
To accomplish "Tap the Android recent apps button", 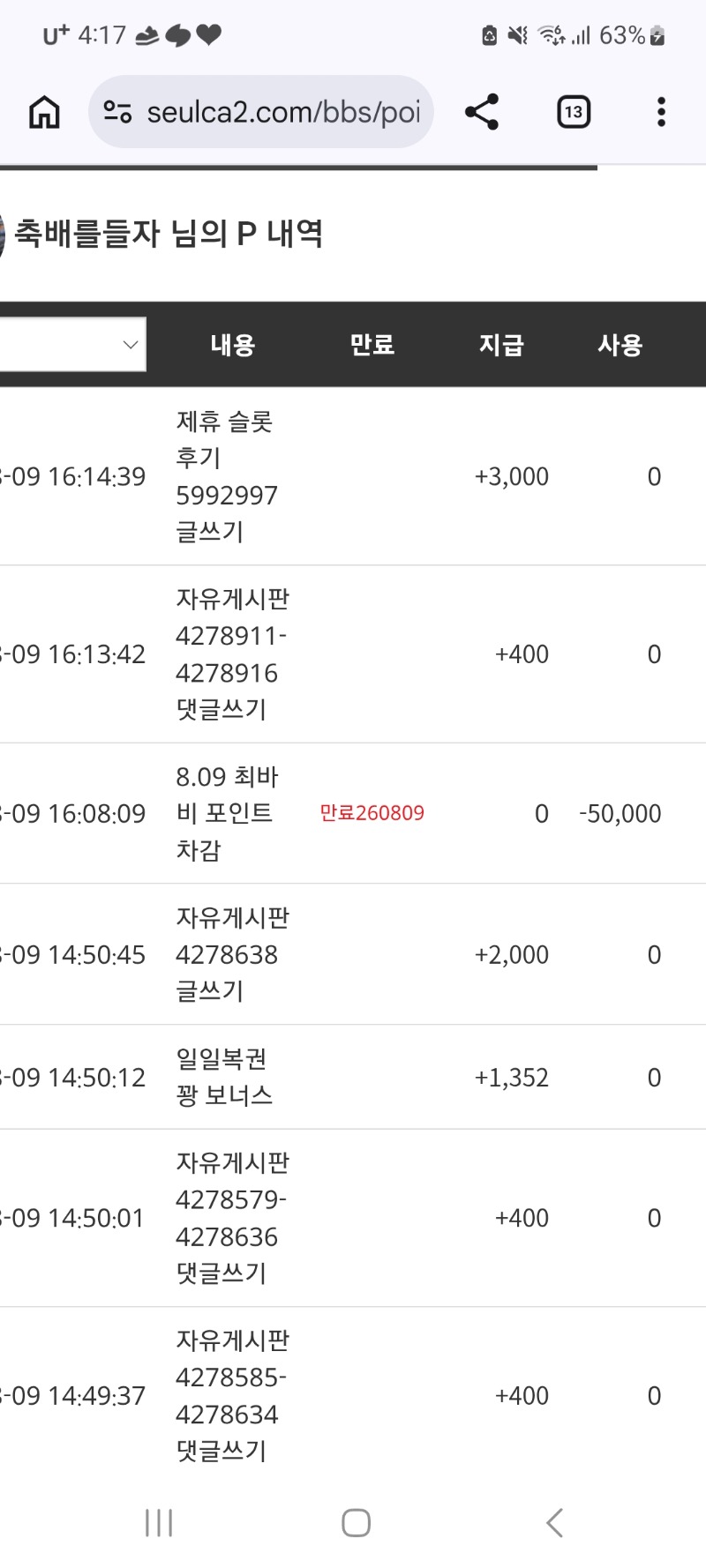I will [x=159, y=1523].
